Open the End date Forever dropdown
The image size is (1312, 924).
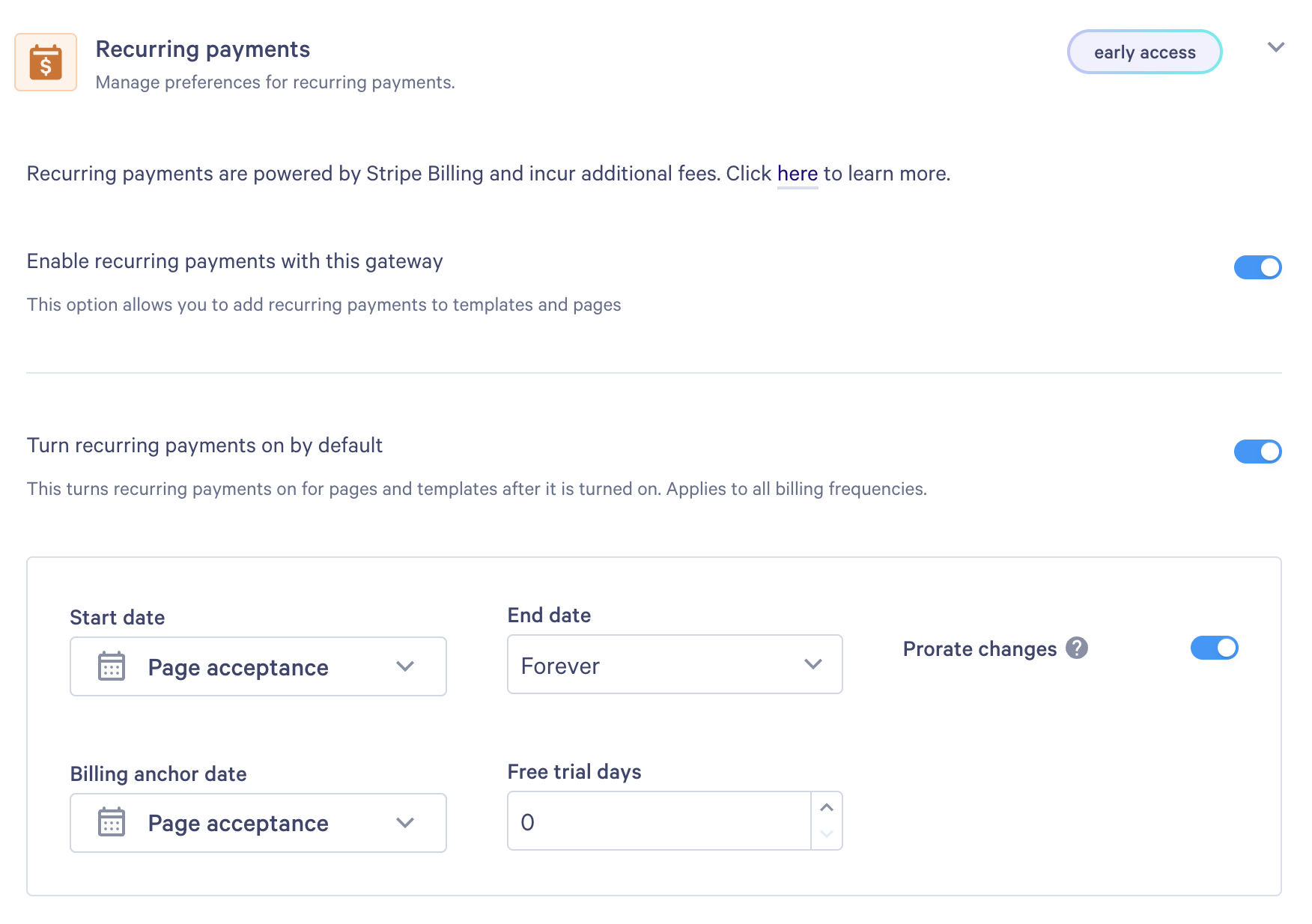coord(675,664)
